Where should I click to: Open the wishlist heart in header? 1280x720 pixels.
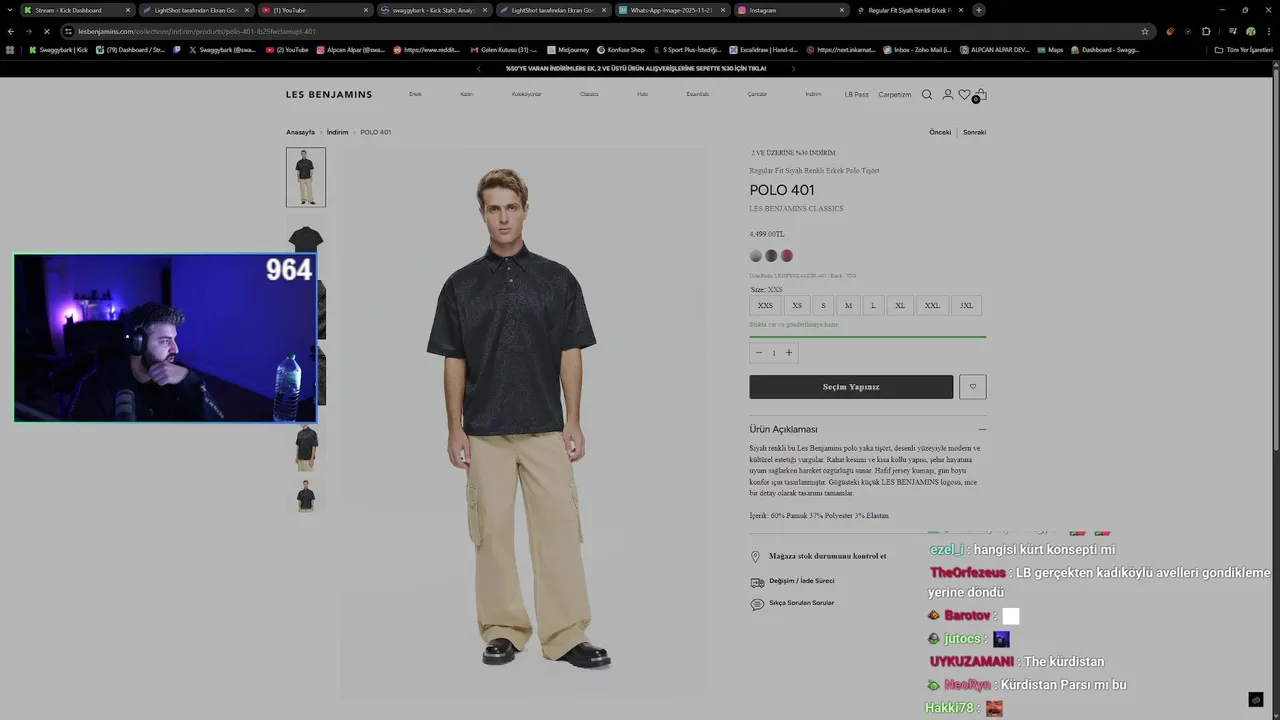pyautogui.click(x=964, y=95)
